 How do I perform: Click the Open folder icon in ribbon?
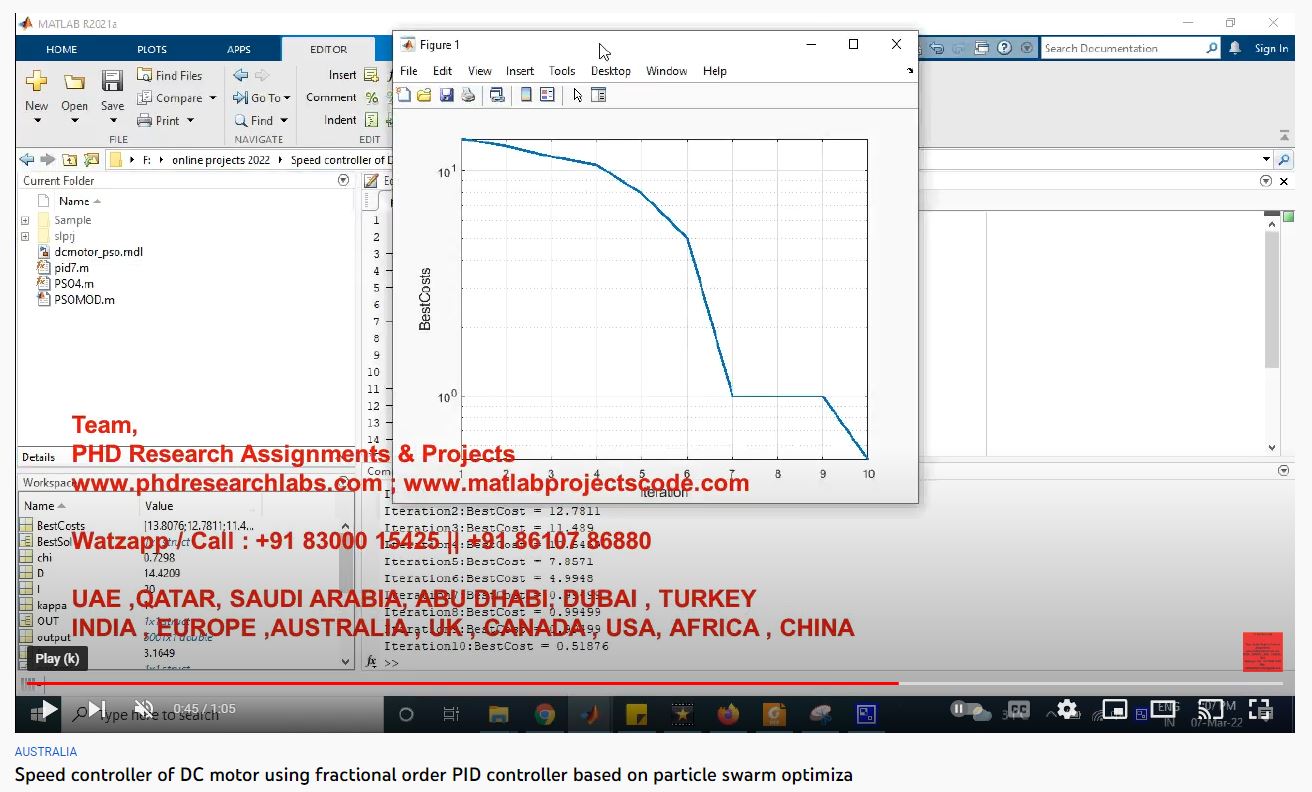point(74,82)
